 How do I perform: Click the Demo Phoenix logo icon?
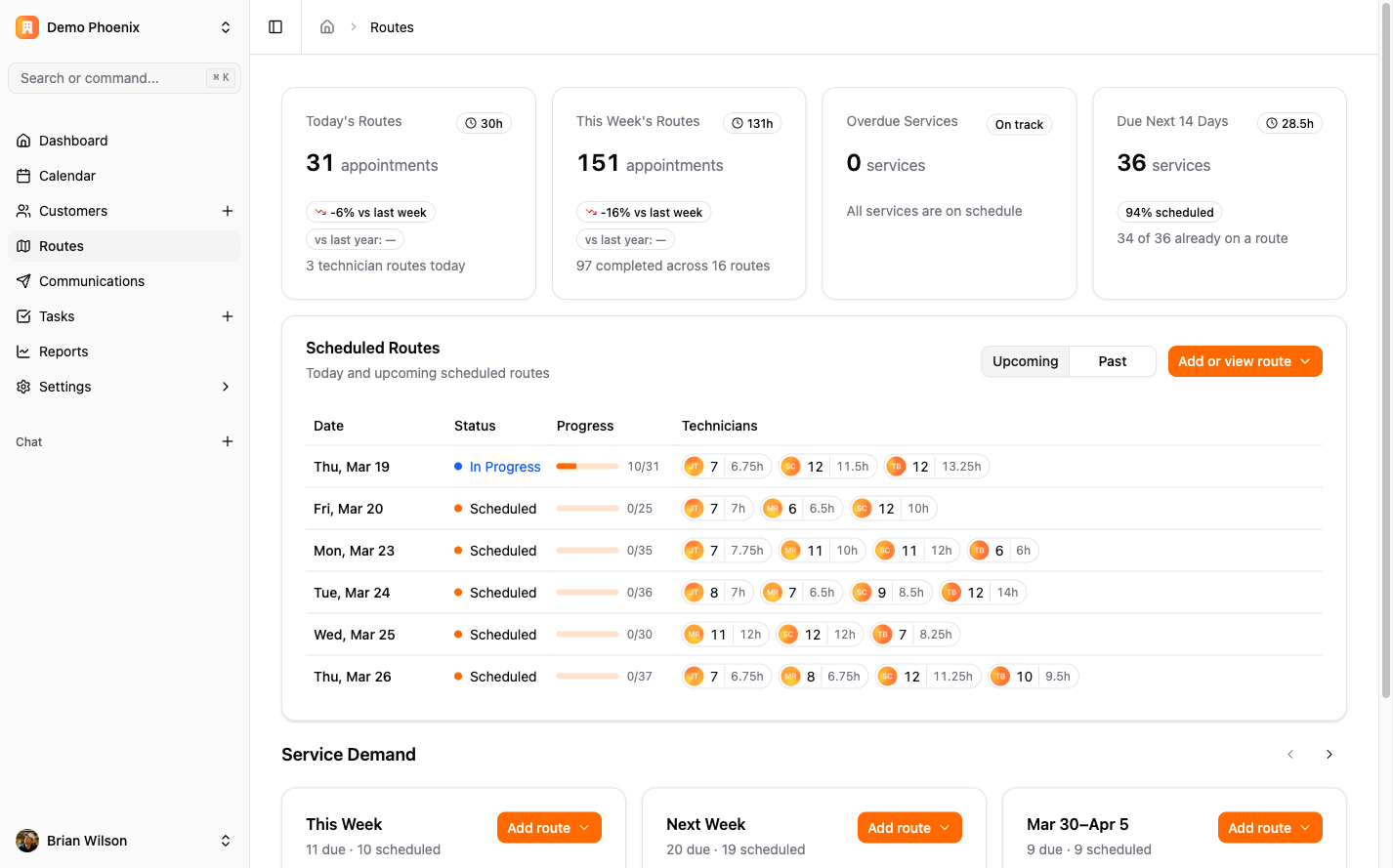click(27, 27)
